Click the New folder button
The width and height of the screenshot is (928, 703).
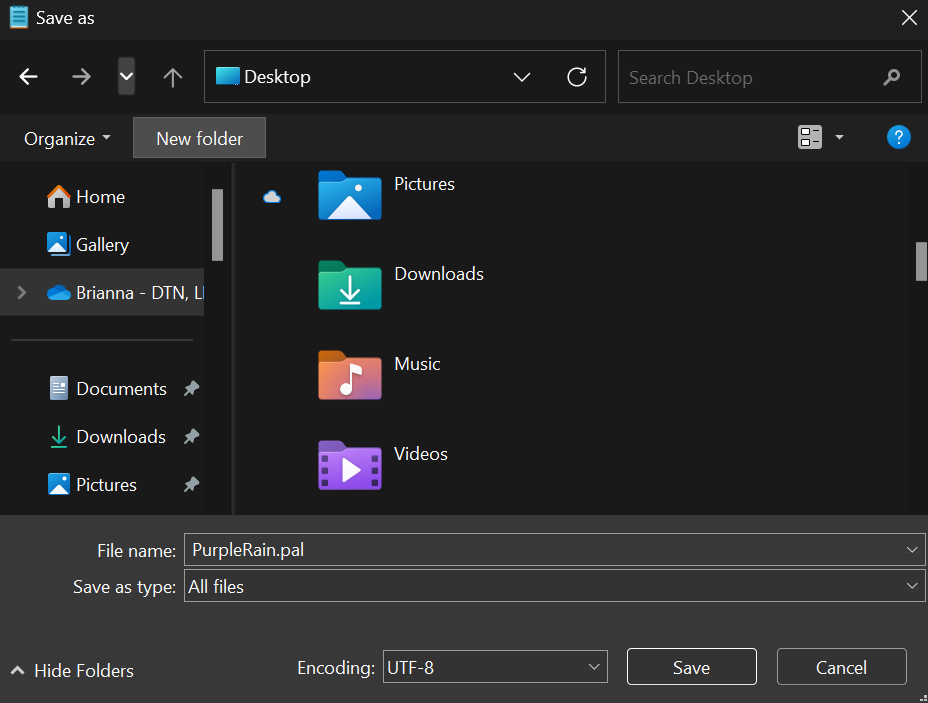[x=199, y=139]
